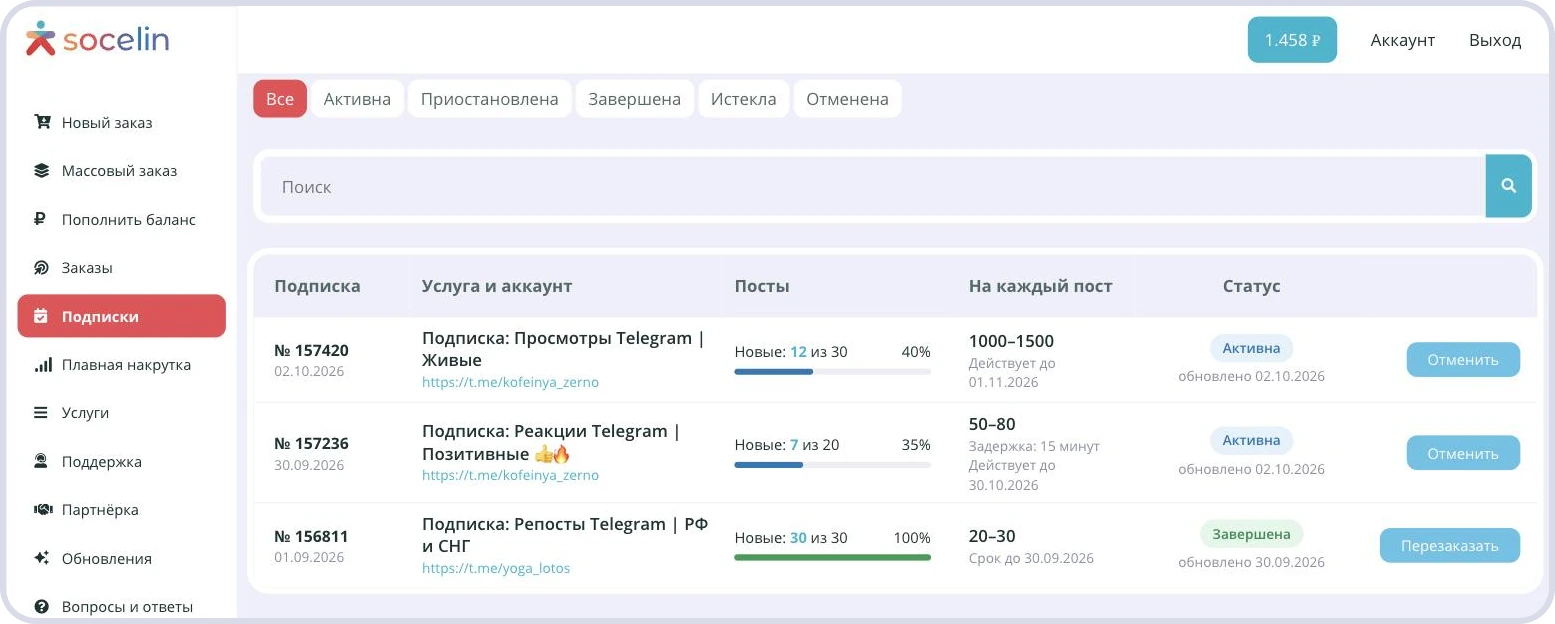Filter subscriptions by Активна
The height and width of the screenshot is (624, 1555).
[357, 99]
